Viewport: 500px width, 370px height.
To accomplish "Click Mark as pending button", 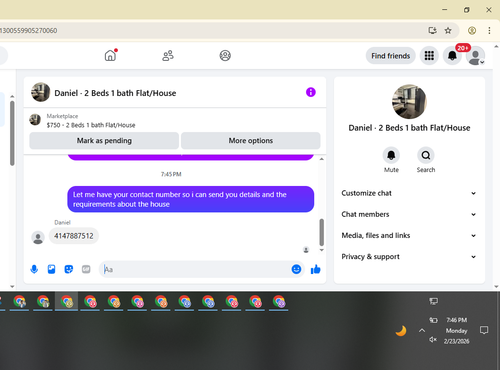I will tap(104, 141).
